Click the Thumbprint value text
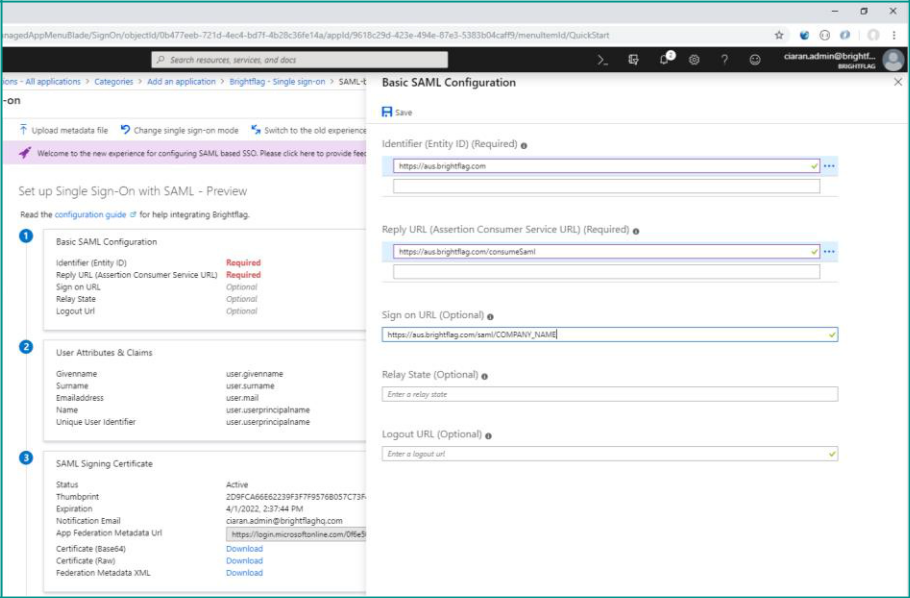Screen dimensions: 910x598 [296, 497]
